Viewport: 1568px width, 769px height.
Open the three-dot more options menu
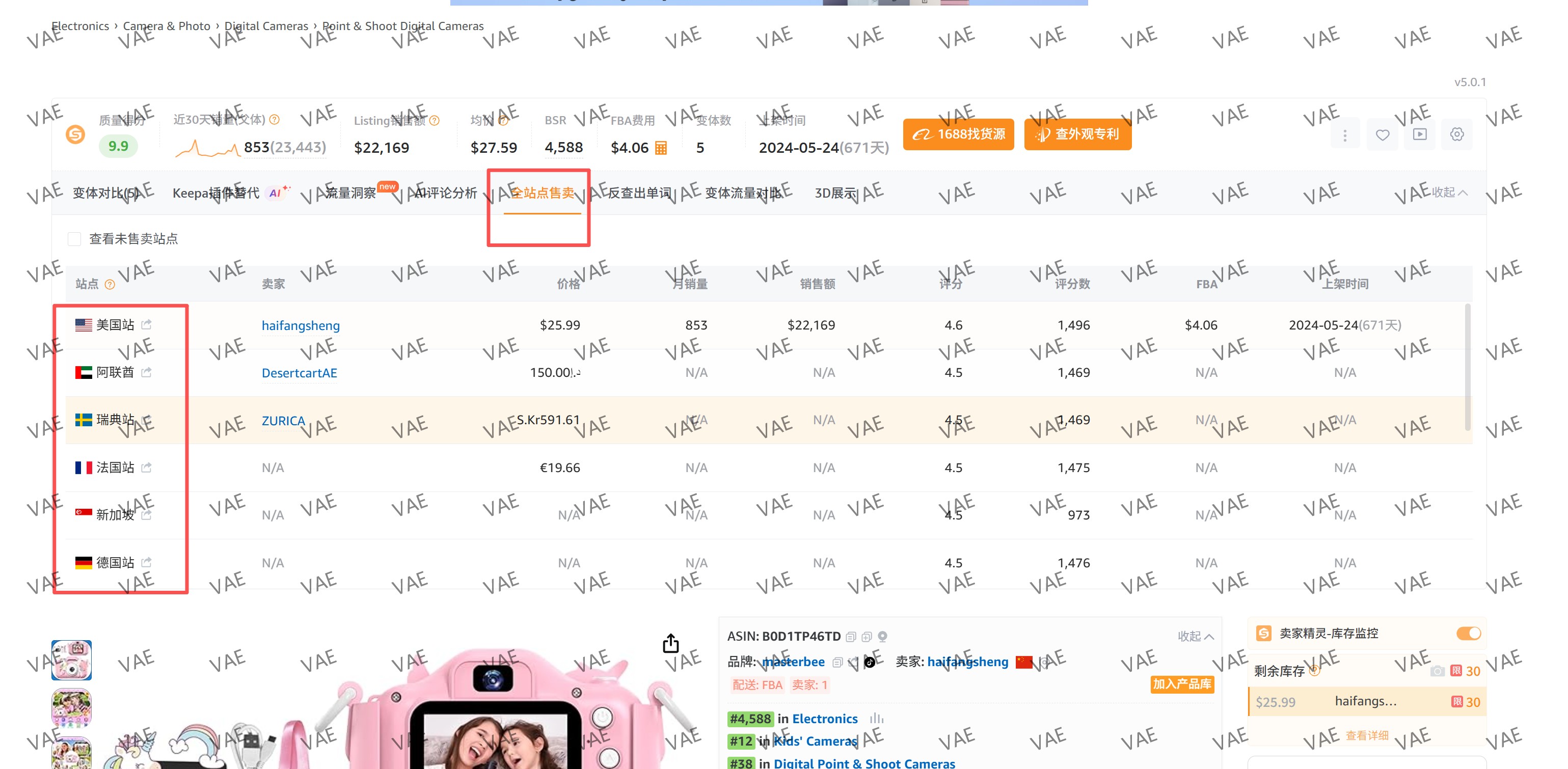coord(1344,134)
